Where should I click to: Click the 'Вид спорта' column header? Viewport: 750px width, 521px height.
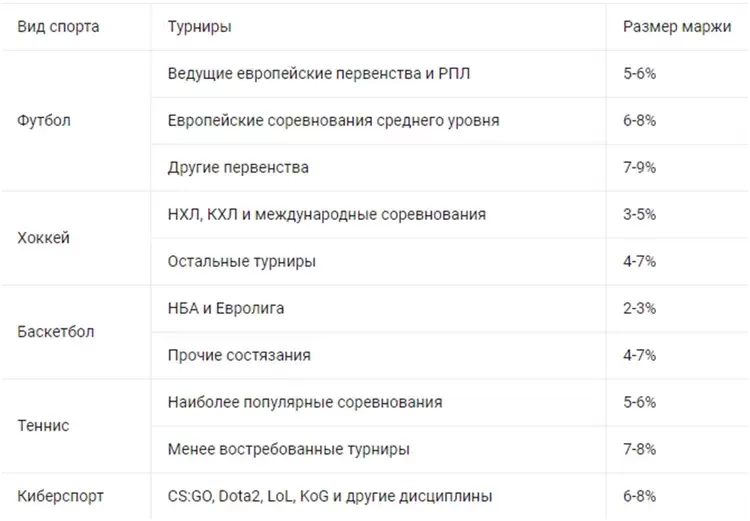point(58,26)
